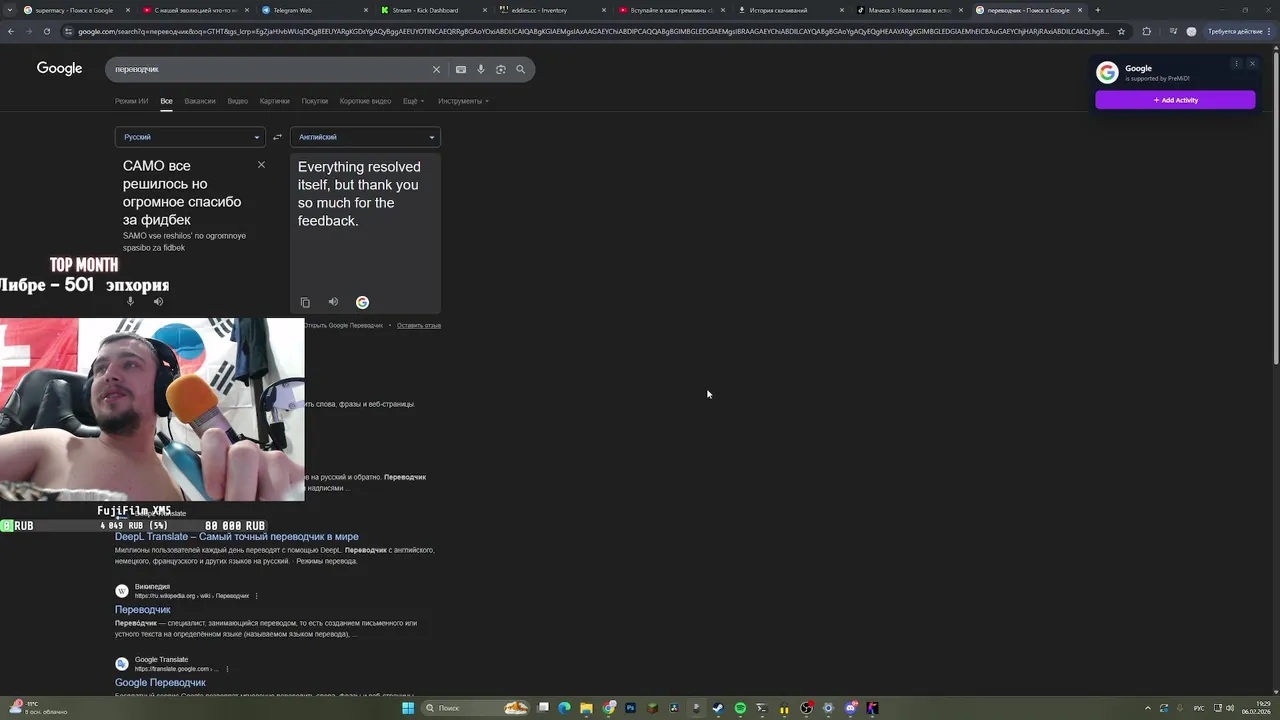Click the browser address bar
Viewport: 1280px width, 720px height.
tap(590, 31)
